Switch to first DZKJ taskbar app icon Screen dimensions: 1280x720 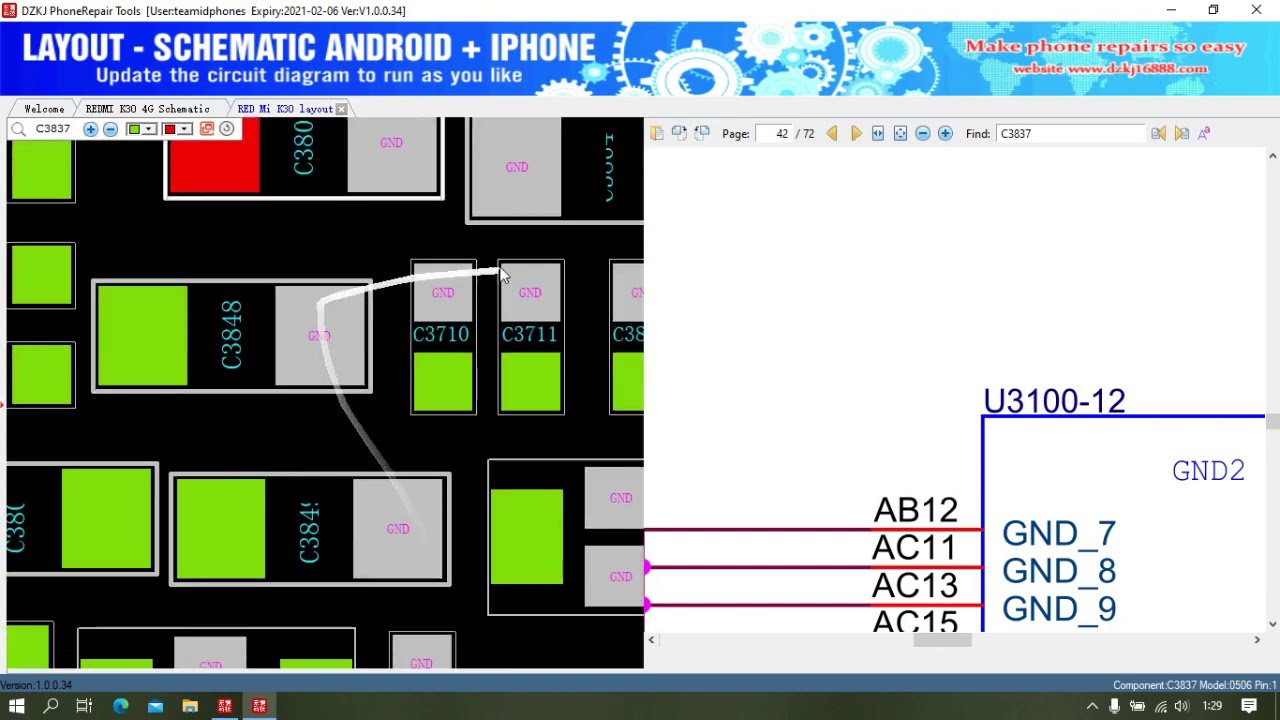(x=225, y=706)
